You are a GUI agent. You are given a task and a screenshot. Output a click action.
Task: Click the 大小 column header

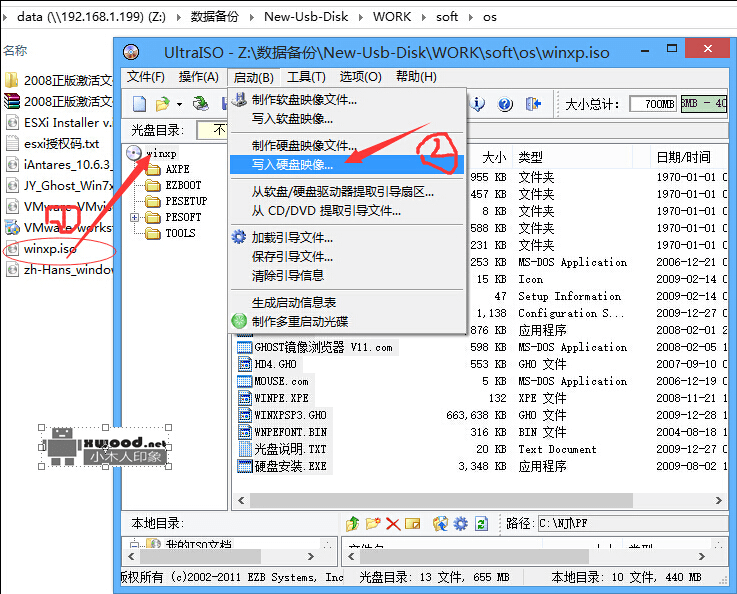pyautogui.click(x=494, y=157)
